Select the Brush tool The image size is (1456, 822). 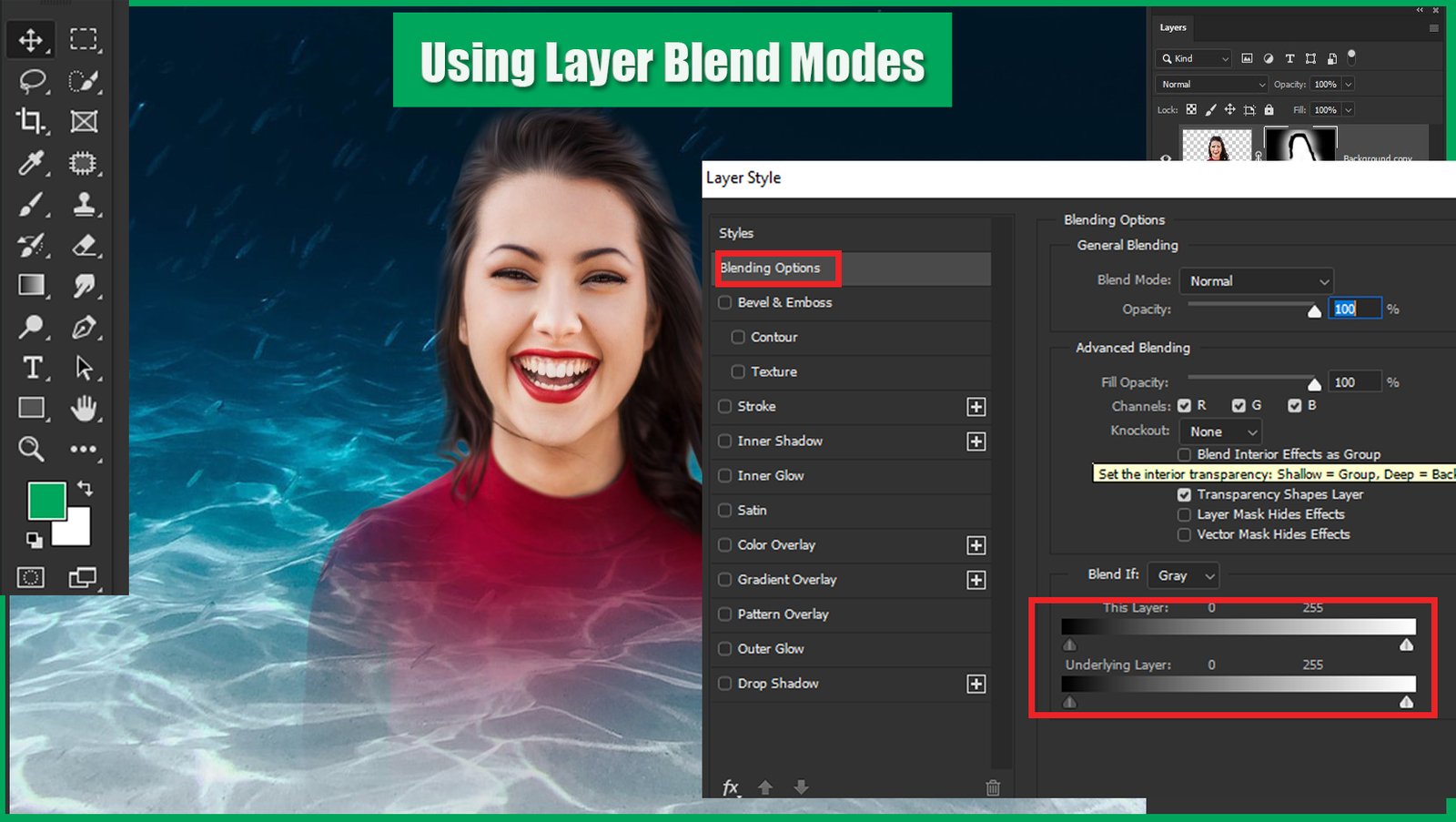point(31,204)
